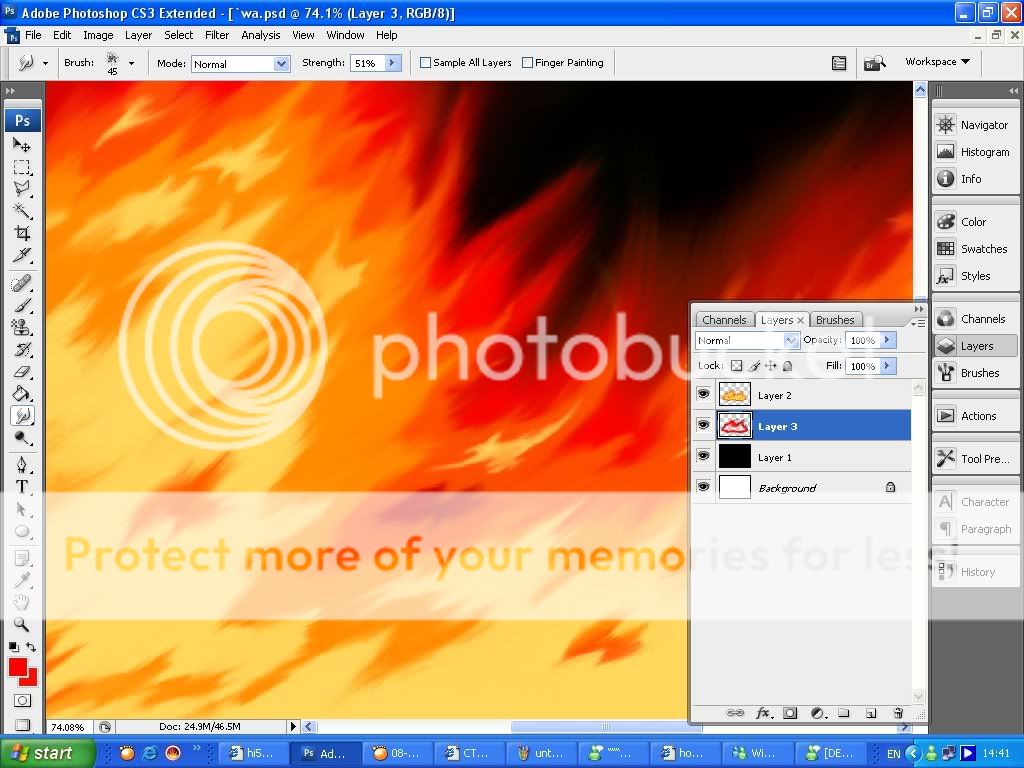The image size is (1024, 768).
Task: Toggle Quick Mask mode
Action: coord(22,701)
